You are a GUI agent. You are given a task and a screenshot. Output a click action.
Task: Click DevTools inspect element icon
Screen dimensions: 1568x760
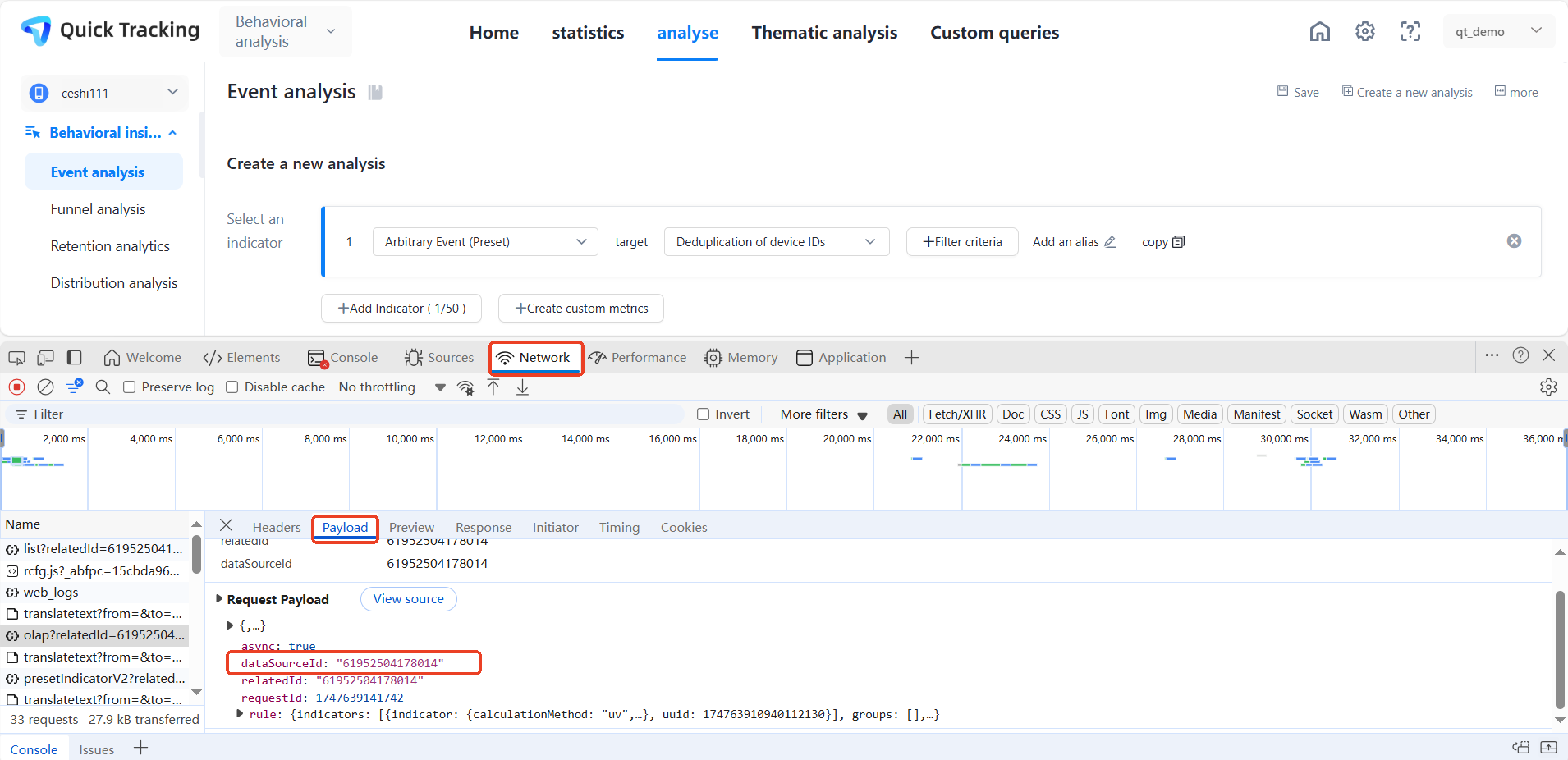click(16, 358)
